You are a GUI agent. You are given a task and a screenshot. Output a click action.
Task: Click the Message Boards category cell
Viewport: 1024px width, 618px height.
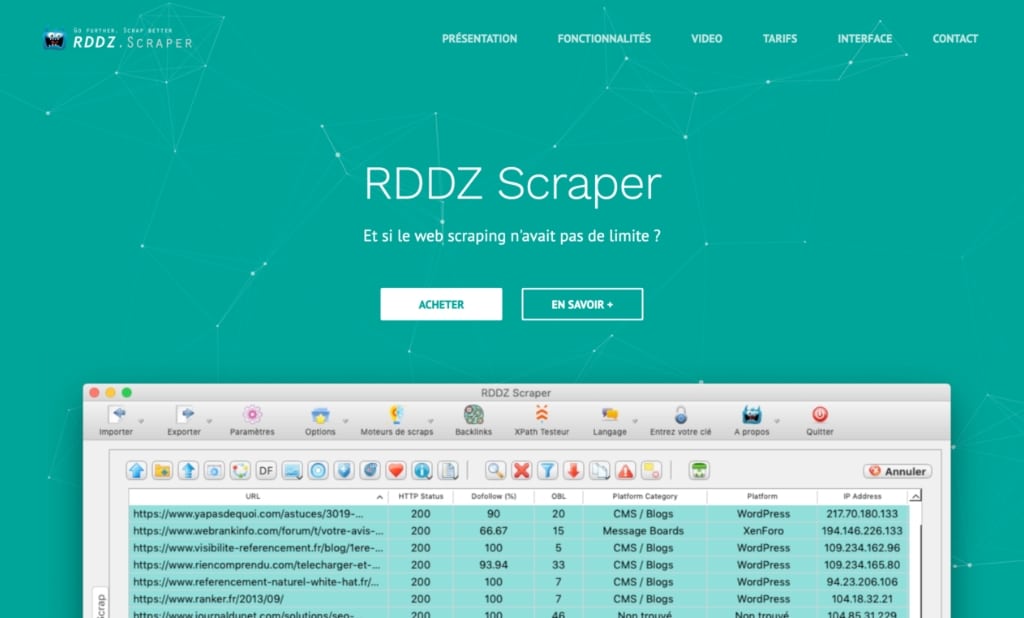pyautogui.click(x=643, y=531)
